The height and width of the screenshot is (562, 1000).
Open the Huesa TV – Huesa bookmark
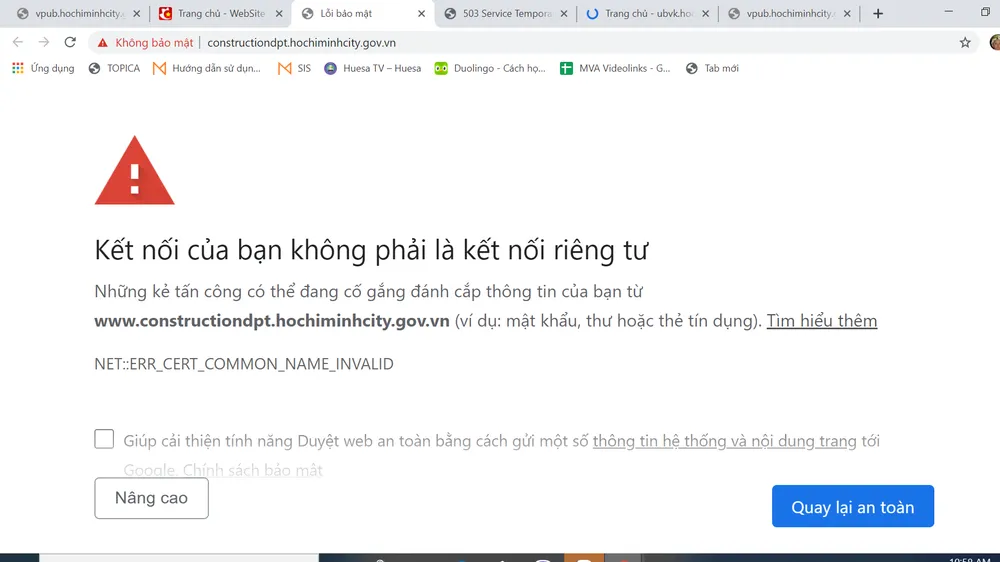tap(372, 68)
